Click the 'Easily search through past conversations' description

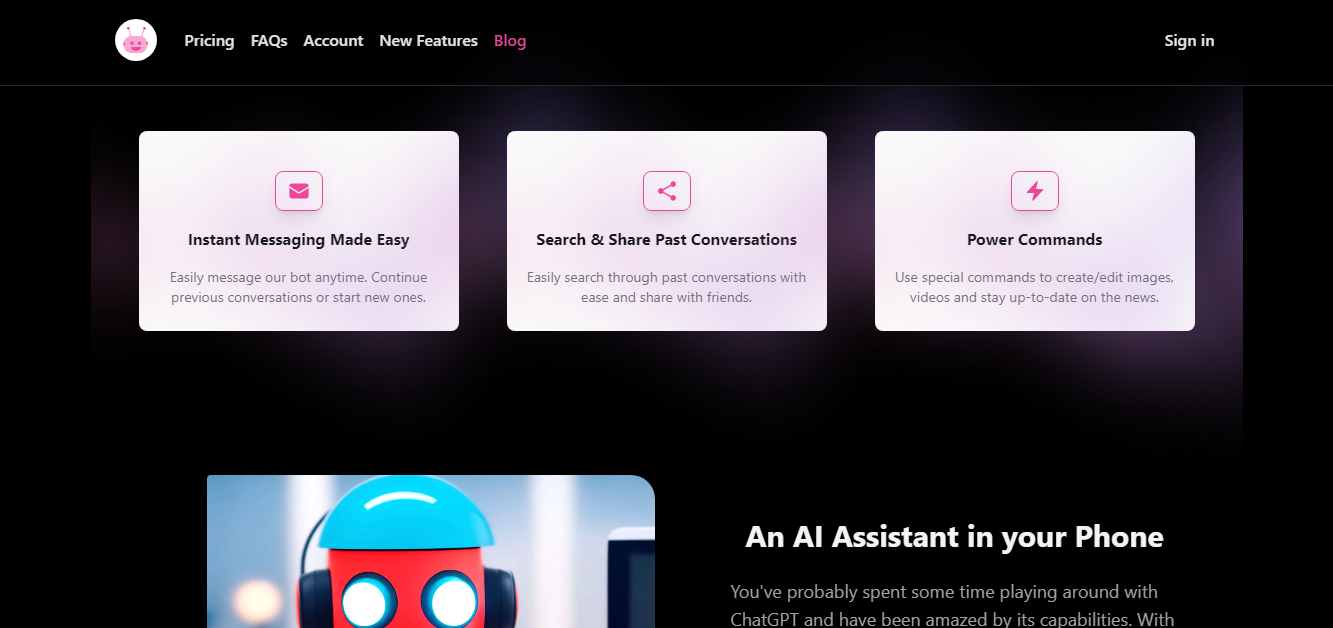pos(667,287)
